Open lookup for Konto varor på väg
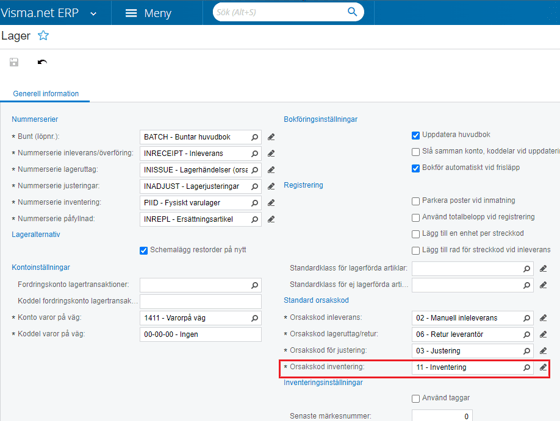Viewport: 560px width, 421px height. point(254,318)
